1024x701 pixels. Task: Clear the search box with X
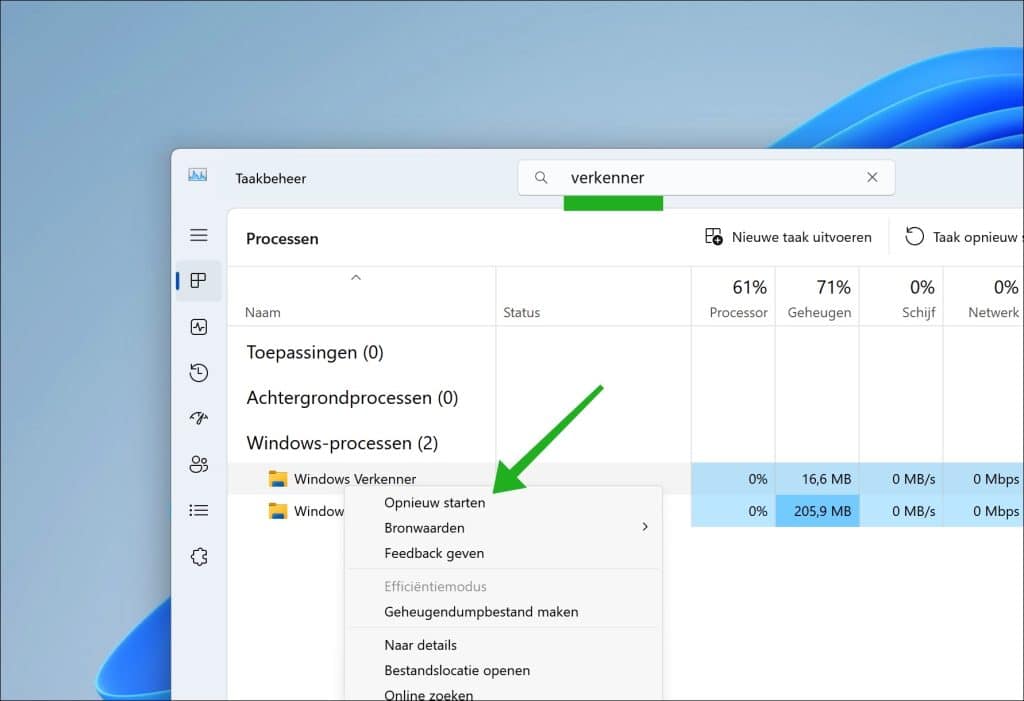point(872,177)
